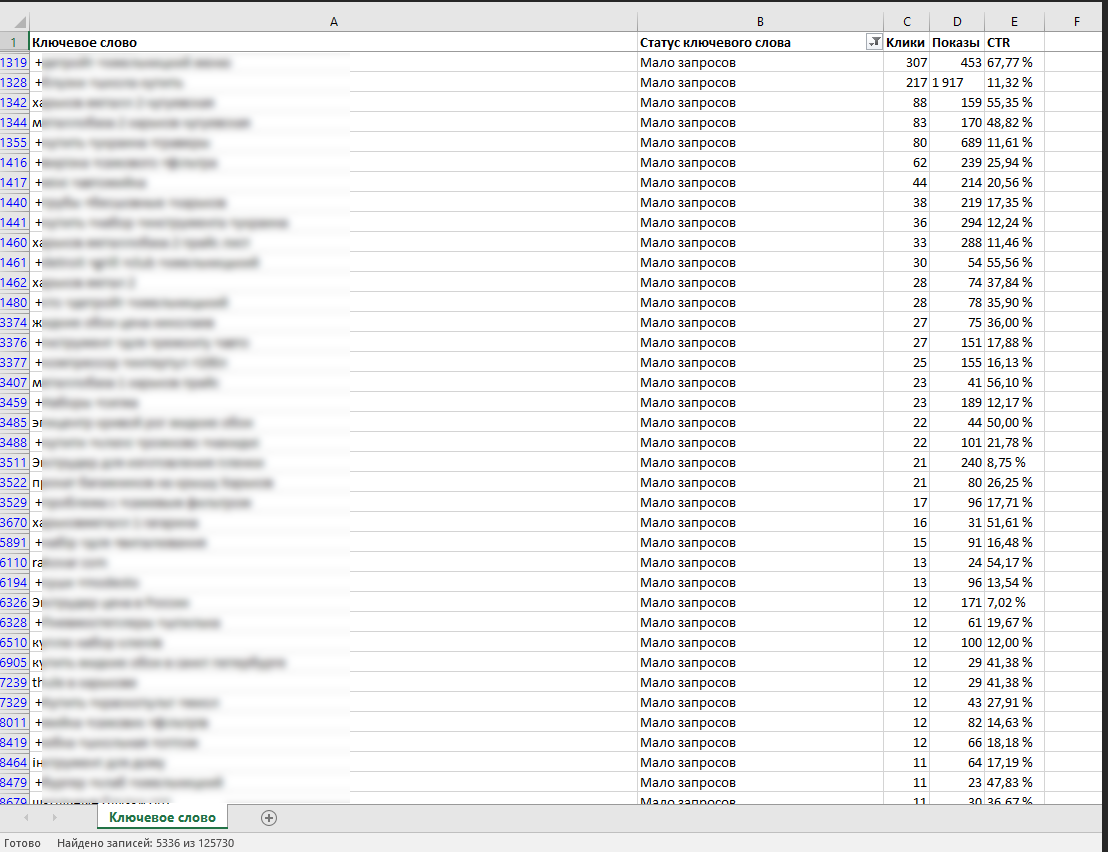Select column E header
Screen dimensions: 1108x852
coord(1014,21)
